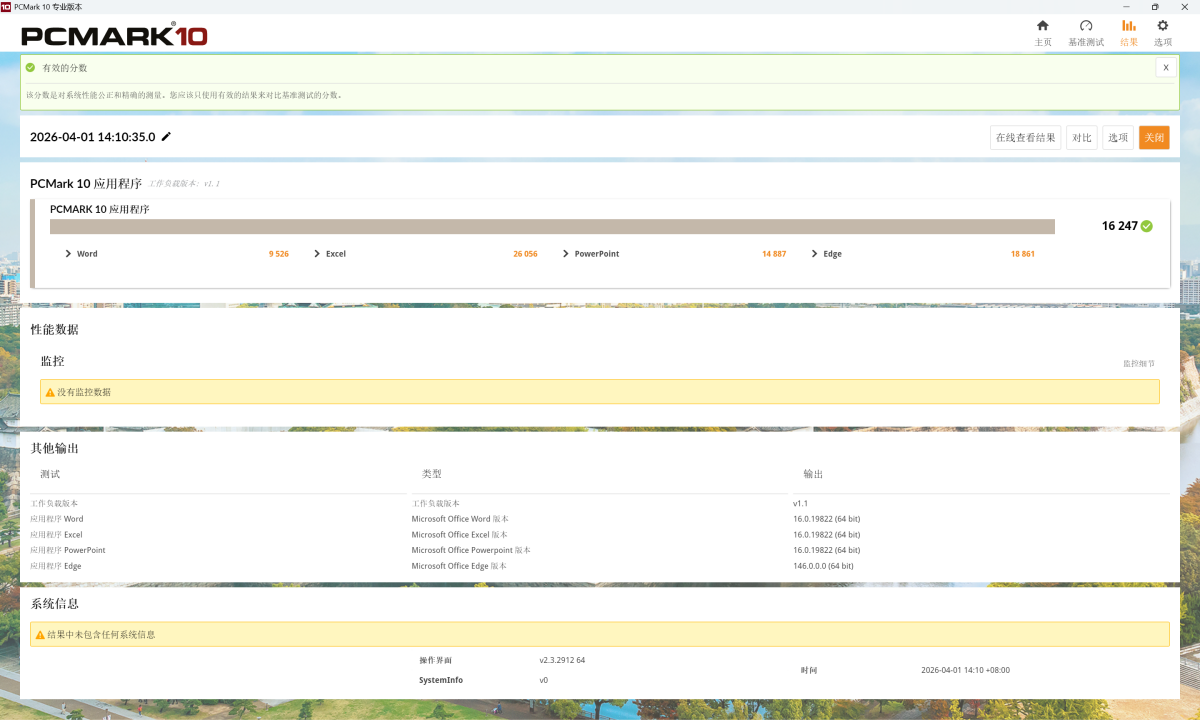1200x720 pixels.
Task: Click the orange 关闭 button
Action: pyautogui.click(x=1154, y=138)
